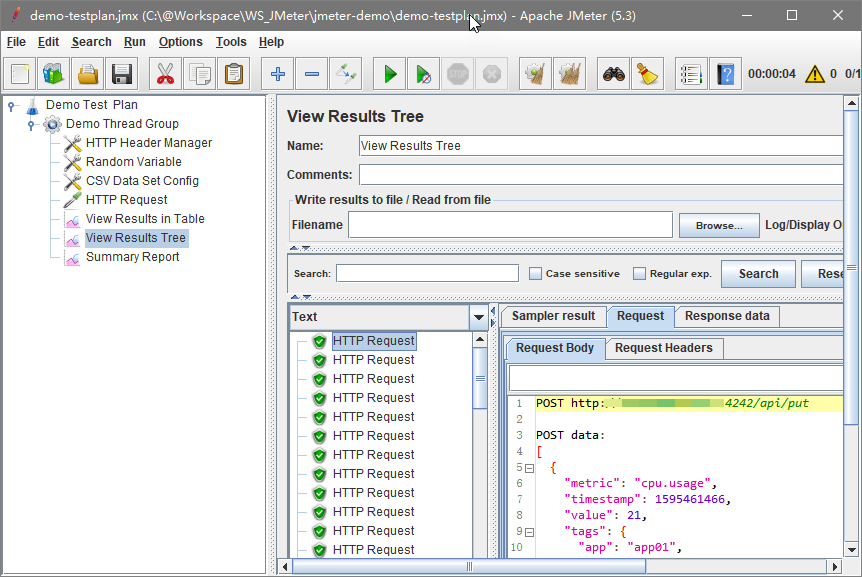The width and height of the screenshot is (862, 577).
Task: Switch to Sampler result tab
Action: [554, 316]
